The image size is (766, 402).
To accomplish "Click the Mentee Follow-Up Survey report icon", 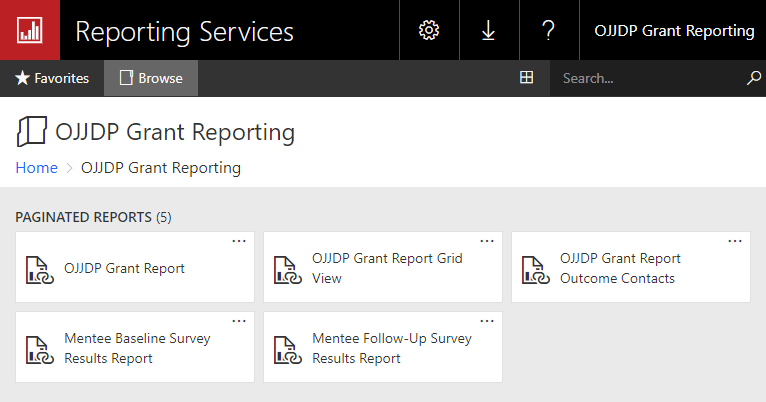I will pyautogui.click(x=288, y=350).
